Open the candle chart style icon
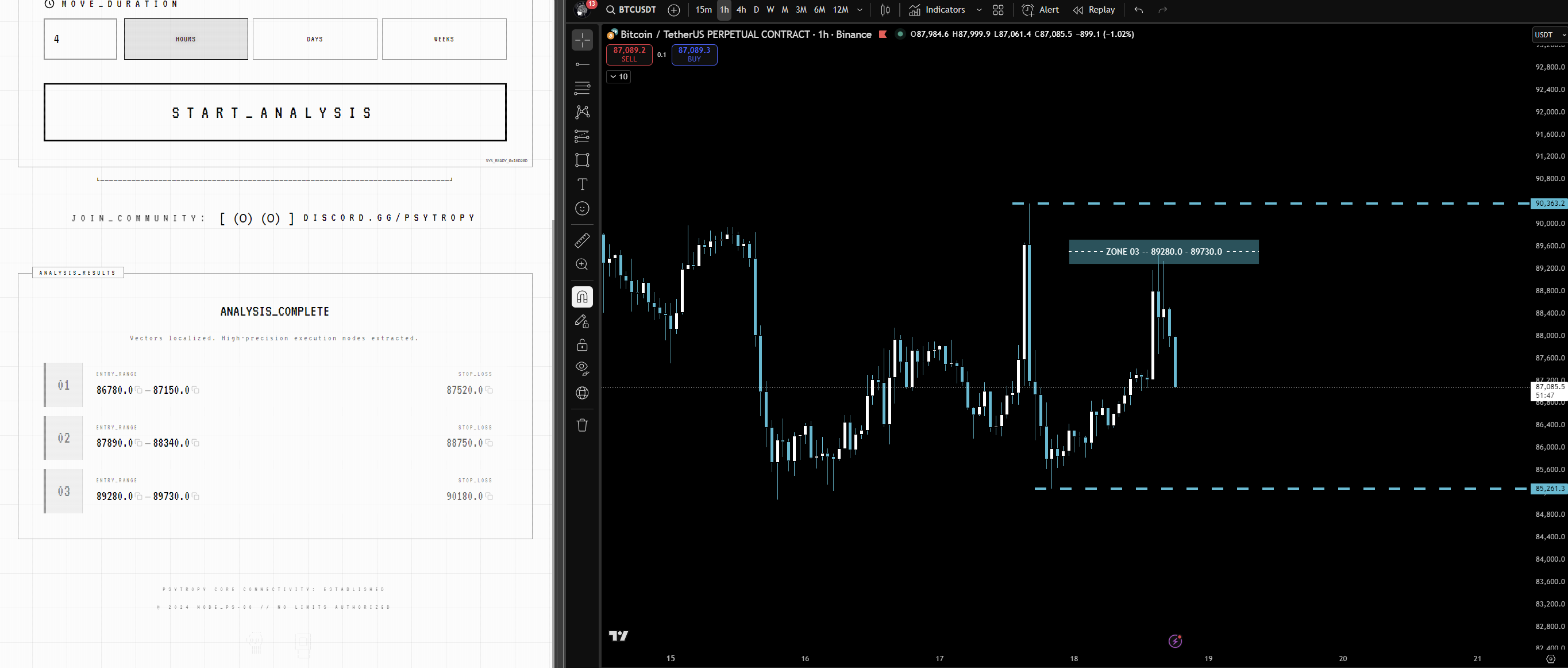The image size is (1568, 668). 885,10
